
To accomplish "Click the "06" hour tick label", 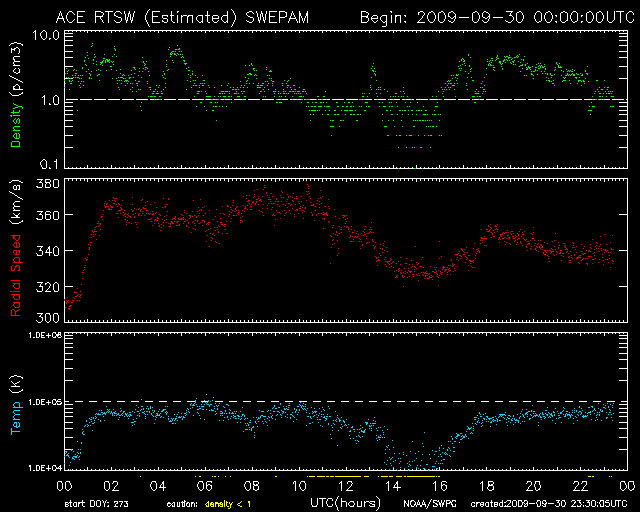I will tap(205, 486).
